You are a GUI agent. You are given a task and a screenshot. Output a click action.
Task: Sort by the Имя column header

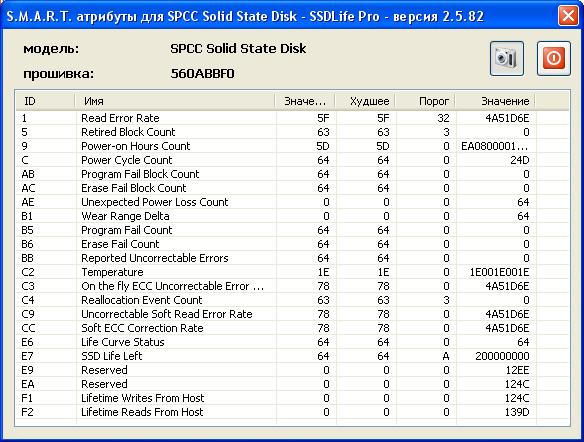click(174, 101)
